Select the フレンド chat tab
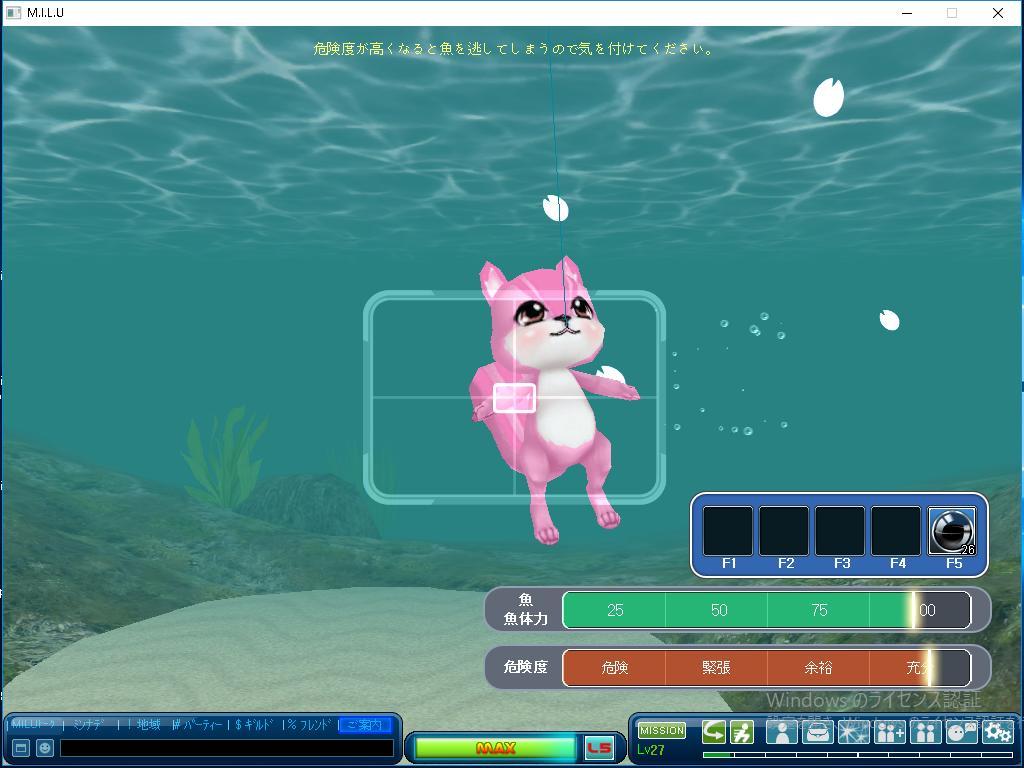Viewport: 1024px width, 768px height. [x=310, y=724]
